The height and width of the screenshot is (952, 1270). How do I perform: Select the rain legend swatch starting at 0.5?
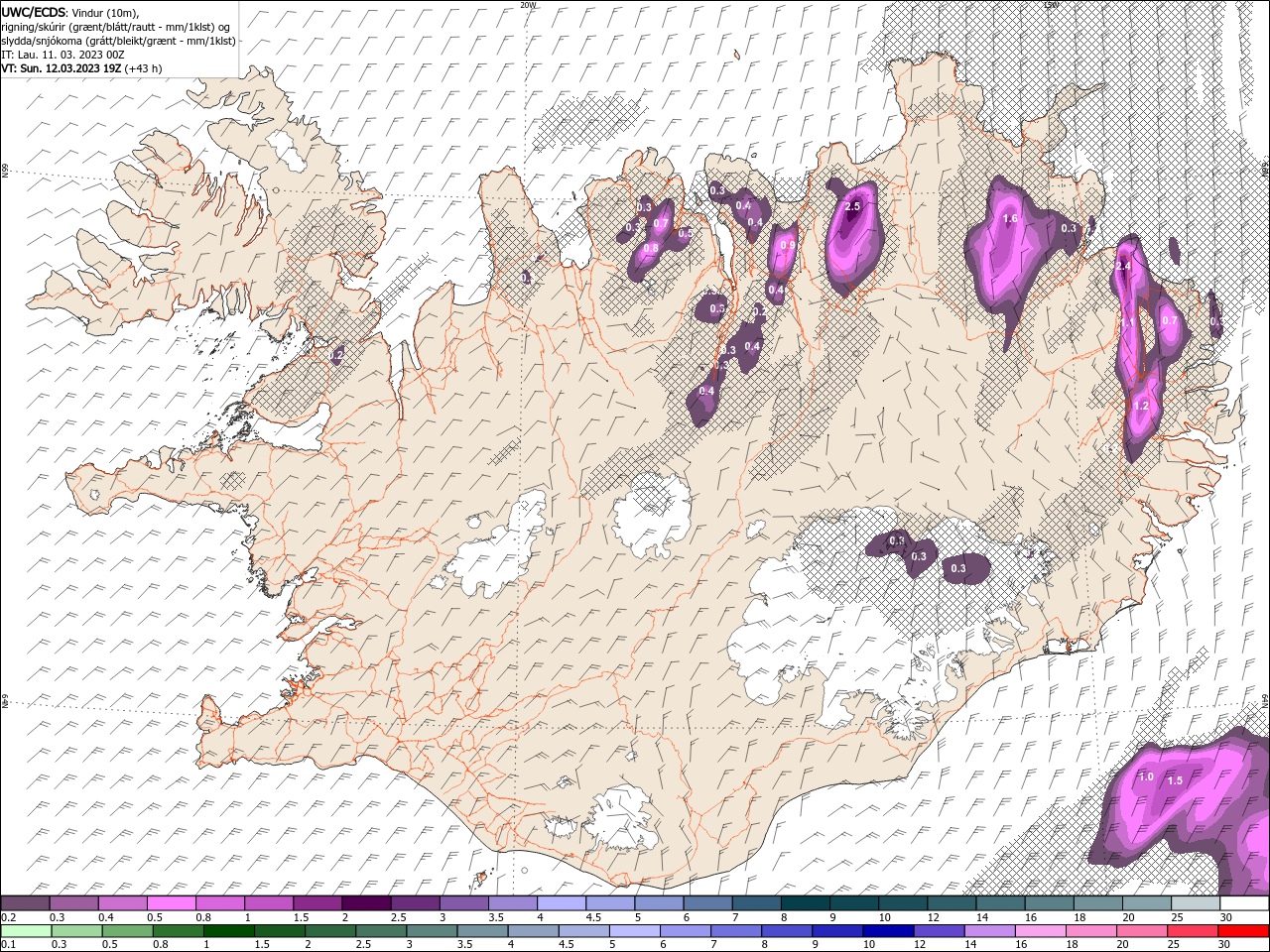(129, 930)
